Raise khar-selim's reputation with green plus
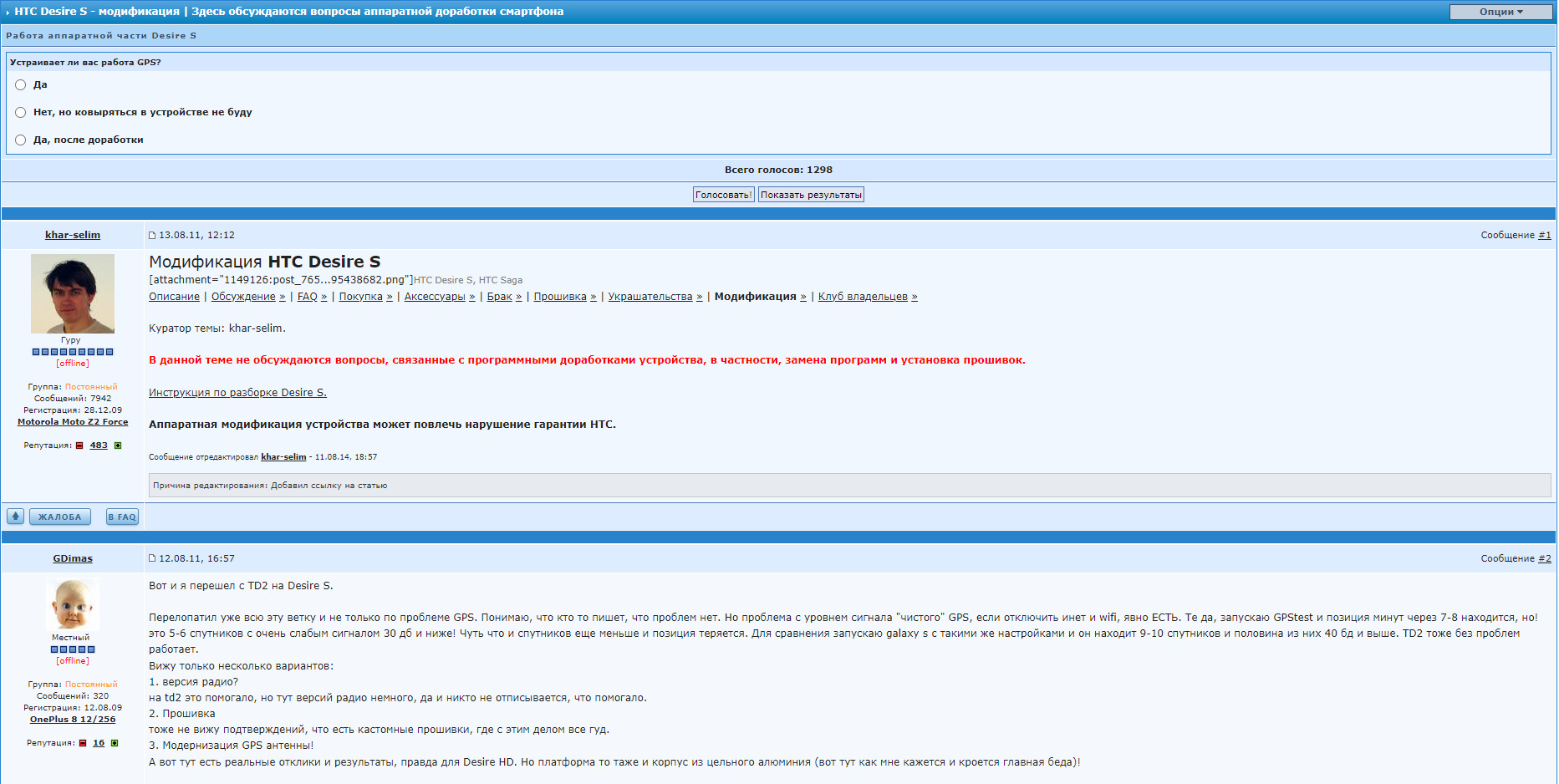This screenshot has height=784, width=1559. click(x=118, y=445)
